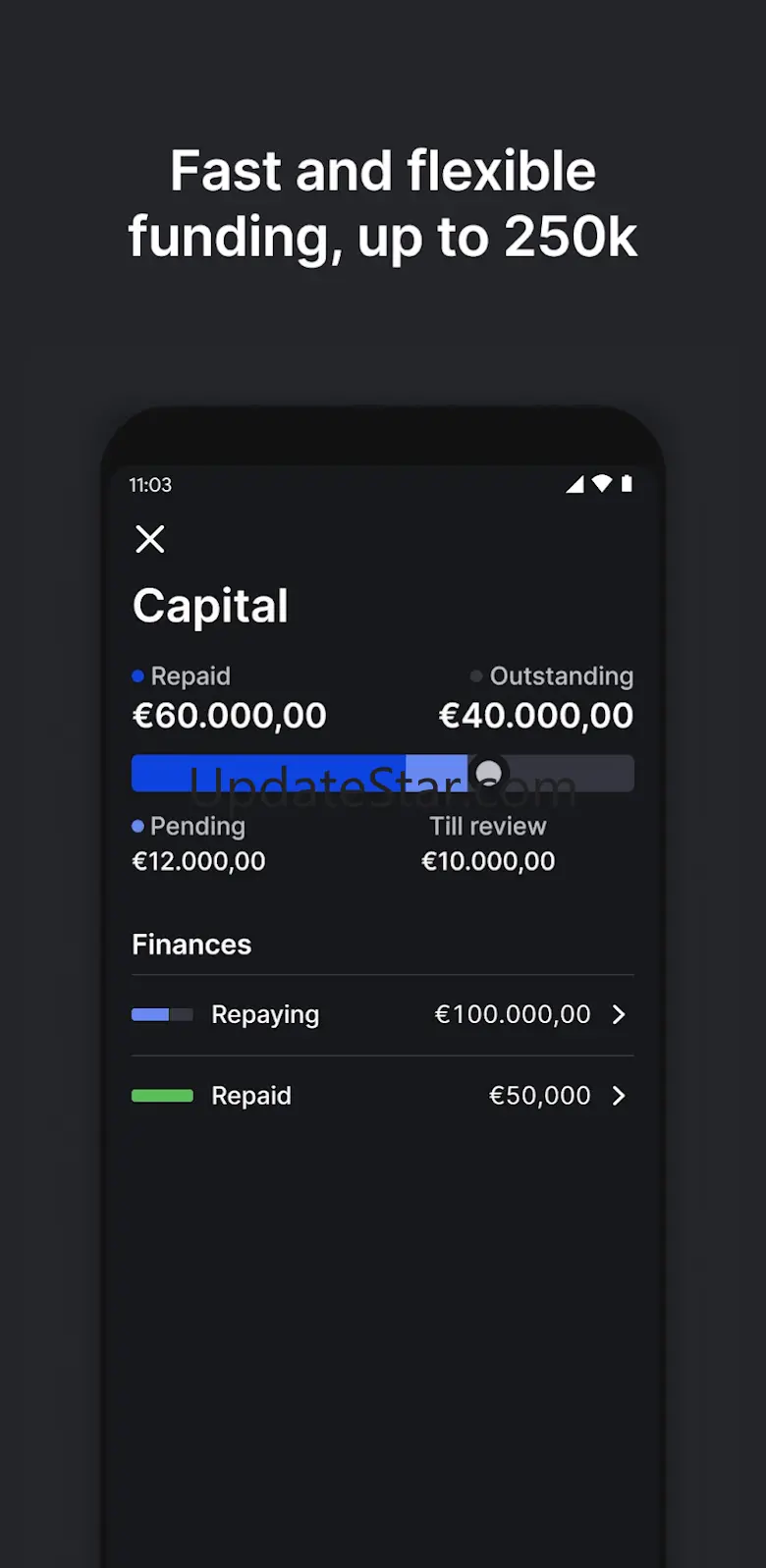This screenshot has height=1568, width=766.
Task: Open the Repaying finance entry label
Action: (x=265, y=1014)
